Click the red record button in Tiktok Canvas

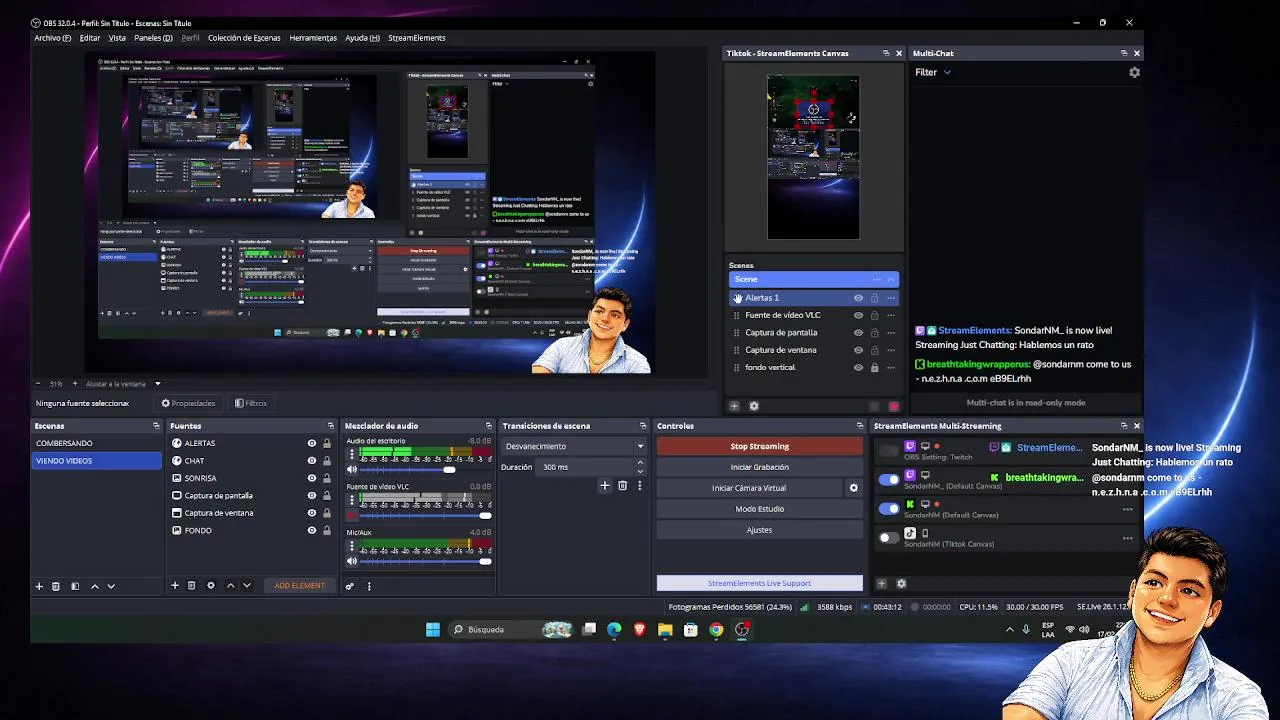893,407
